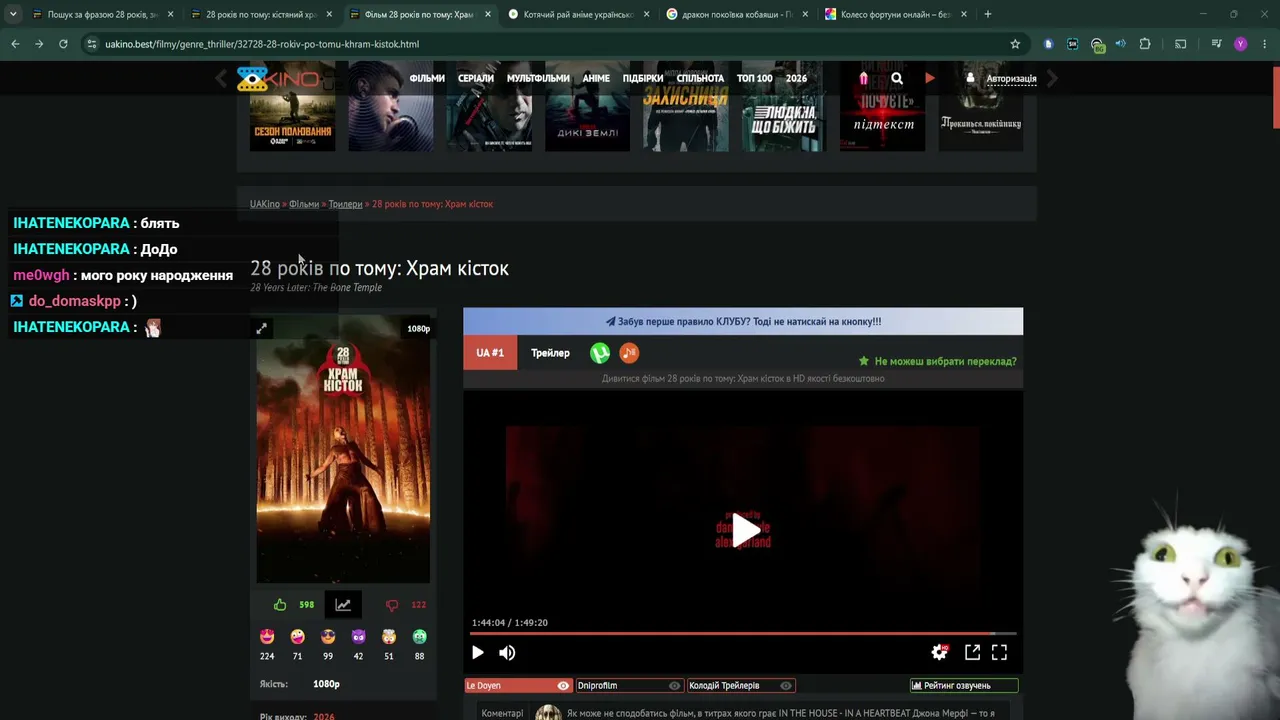
Task: Switch to the UA #1 player tab
Action: click(x=490, y=353)
